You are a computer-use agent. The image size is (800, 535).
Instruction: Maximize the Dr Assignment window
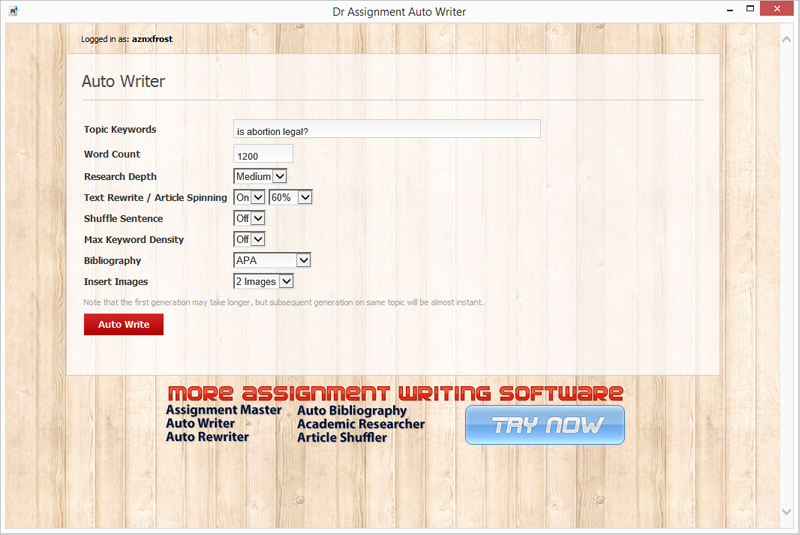click(750, 9)
